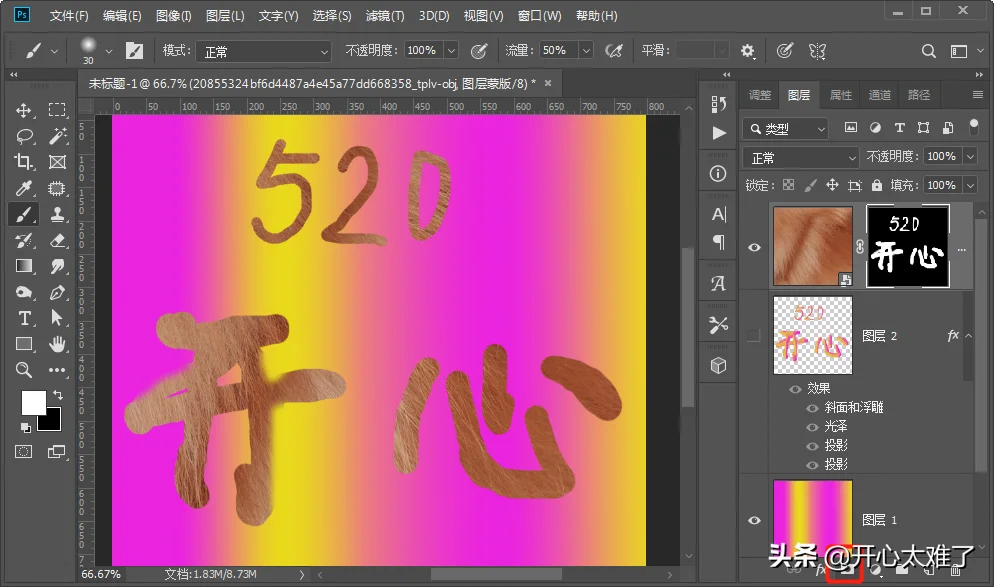Open the layer blend mode 正常 dropdown
This screenshot has height=587, width=994.
tap(802, 157)
